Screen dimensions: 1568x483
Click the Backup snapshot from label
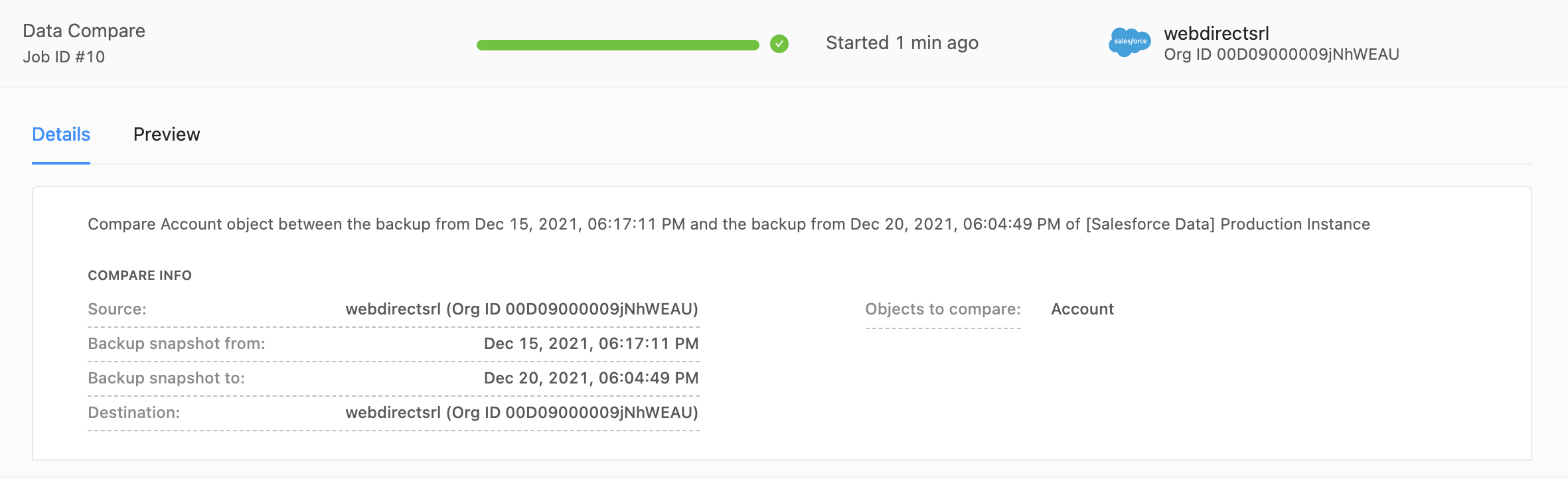176,344
